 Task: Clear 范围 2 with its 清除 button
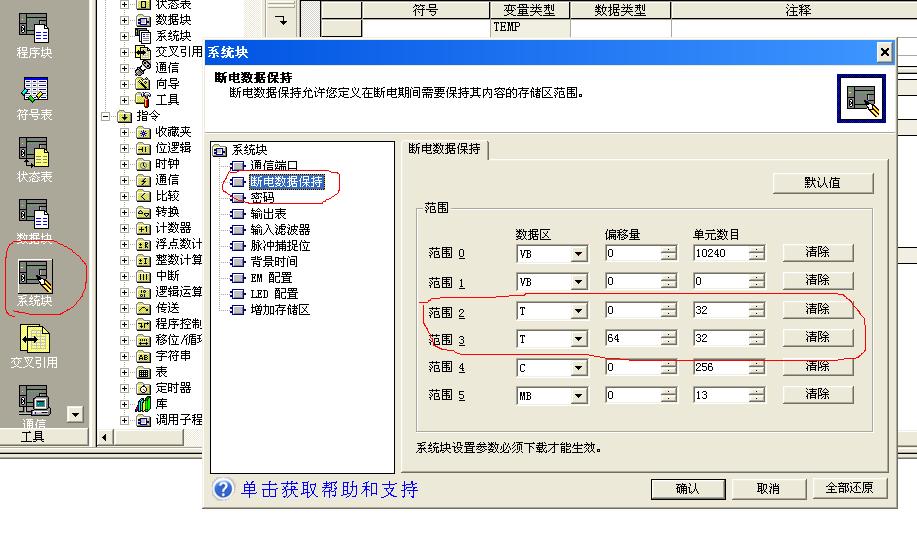(817, 309)
